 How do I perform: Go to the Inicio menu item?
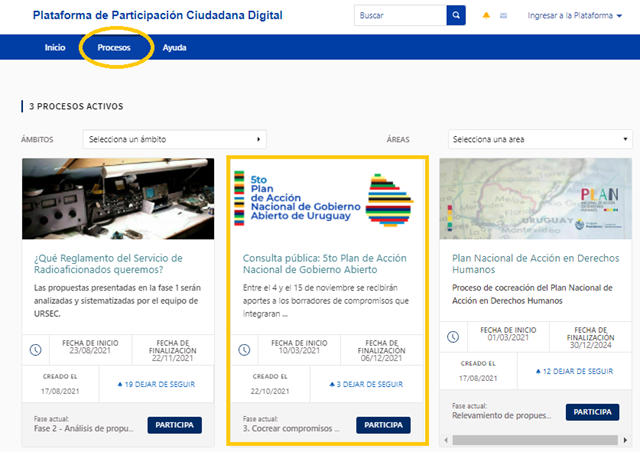click(x=55, y=47)
